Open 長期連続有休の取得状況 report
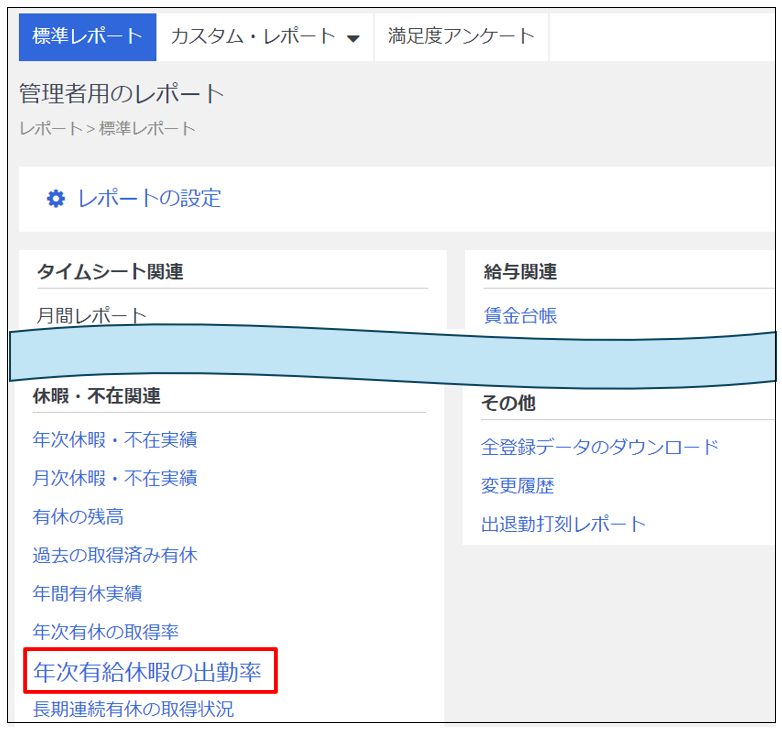The image size is (782, 732). [133, 709]
